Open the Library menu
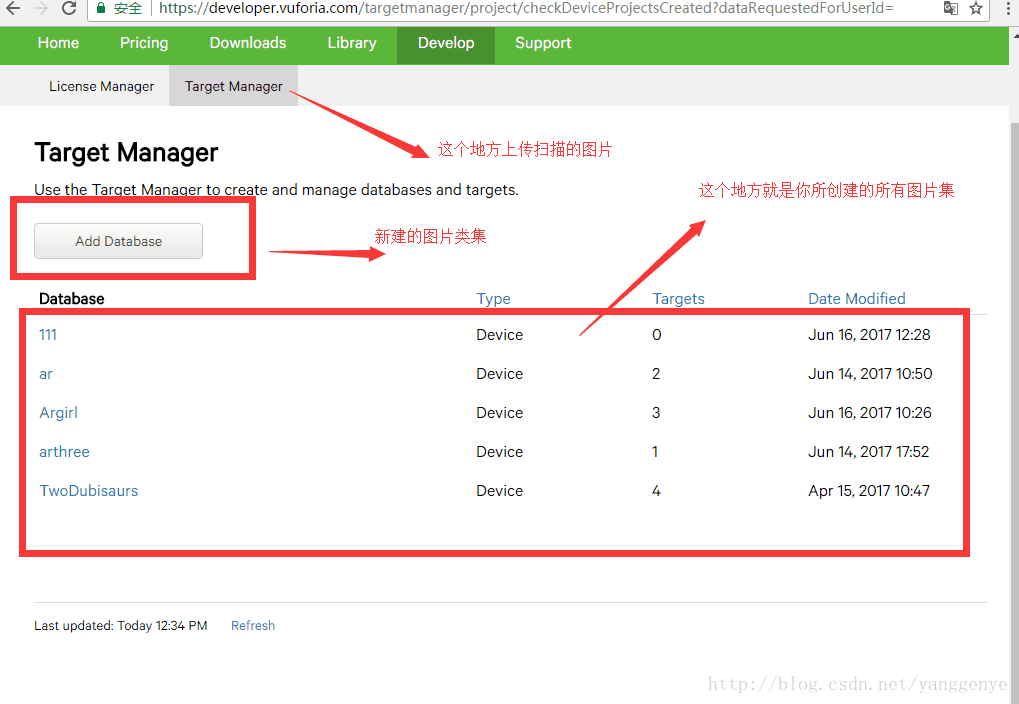 coord(352,43)
